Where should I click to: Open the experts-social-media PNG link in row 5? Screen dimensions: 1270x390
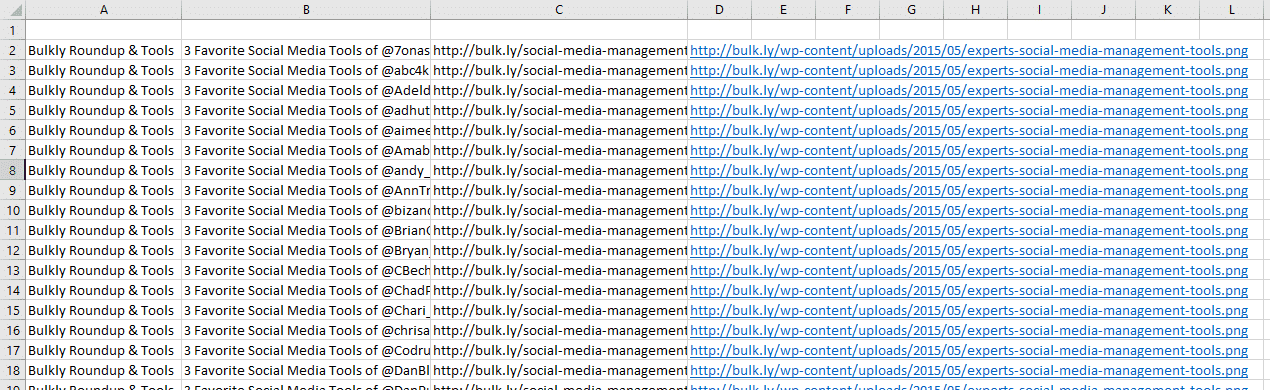(x=969, y=110)
